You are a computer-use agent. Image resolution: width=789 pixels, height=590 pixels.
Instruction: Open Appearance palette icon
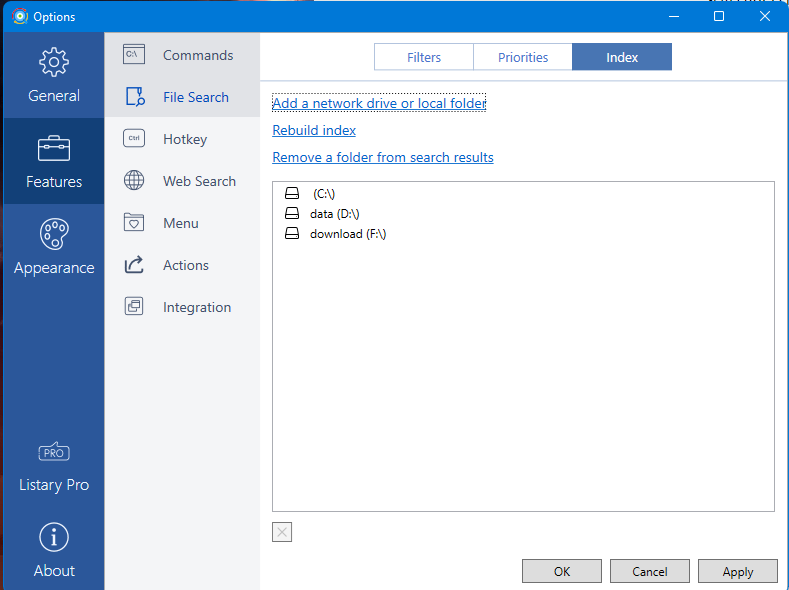click(54, 234)
